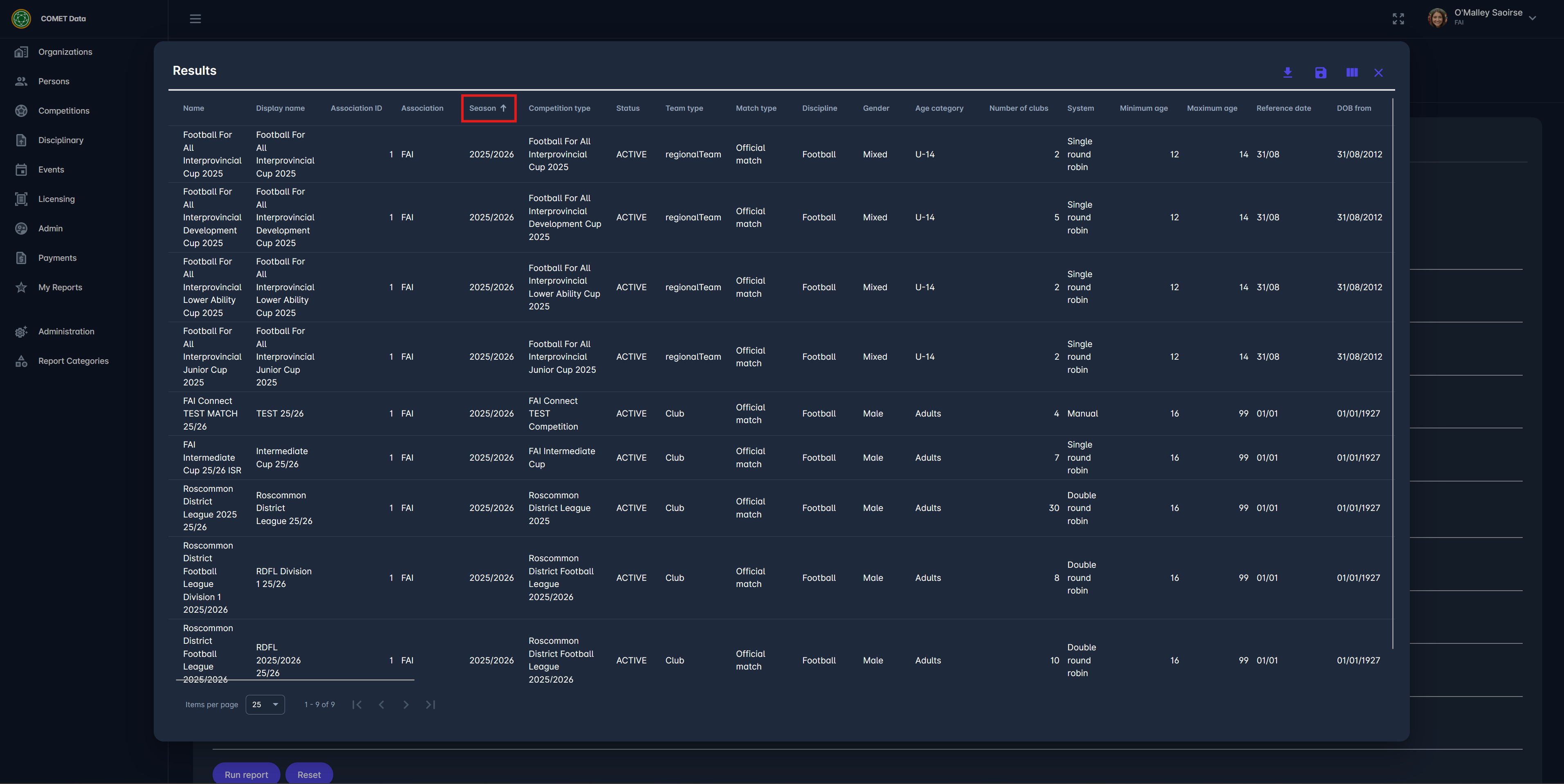
Task: Open the column chooser icon
Action: [x=1351, y=73]
